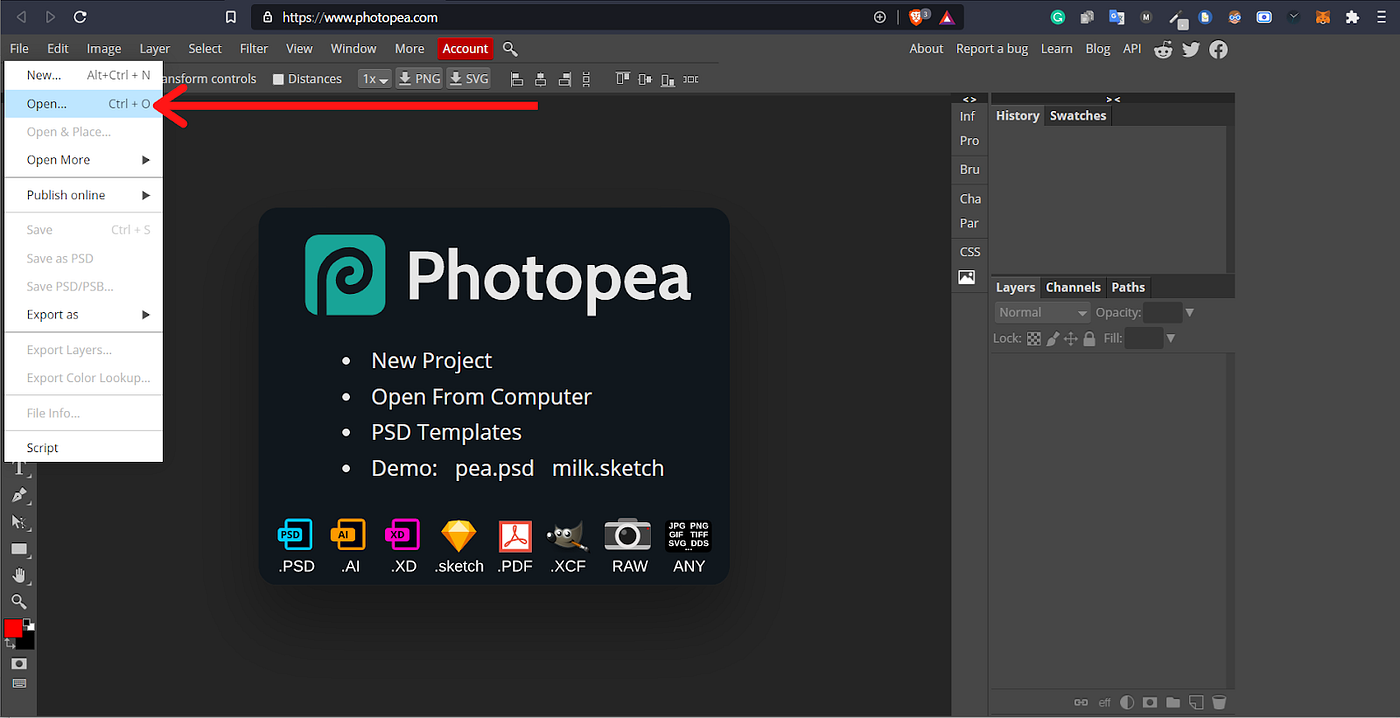This screenshot has width=1400, height=718.
Task: Click the delete layer trash icon
Action: click(1219, 703)
